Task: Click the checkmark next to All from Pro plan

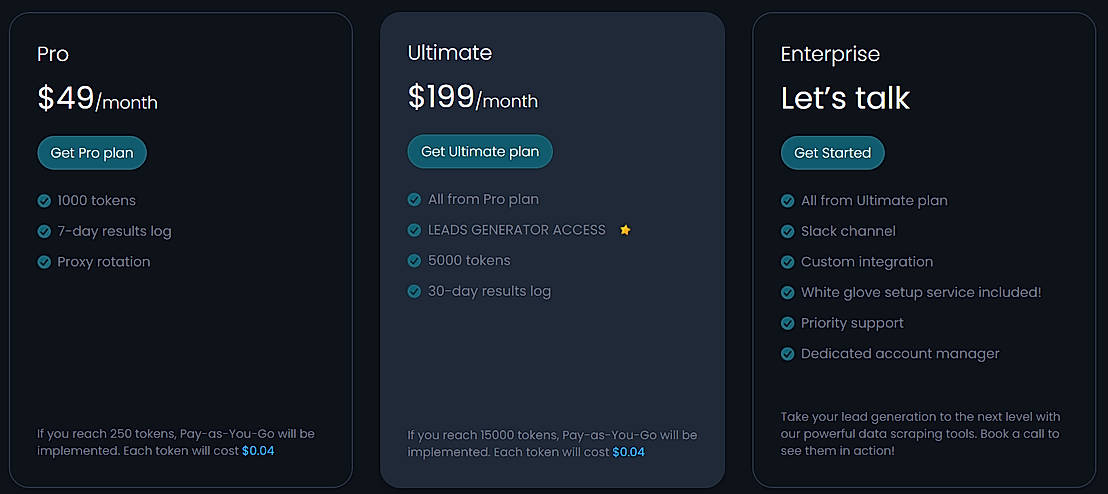Action: (414, 200)
